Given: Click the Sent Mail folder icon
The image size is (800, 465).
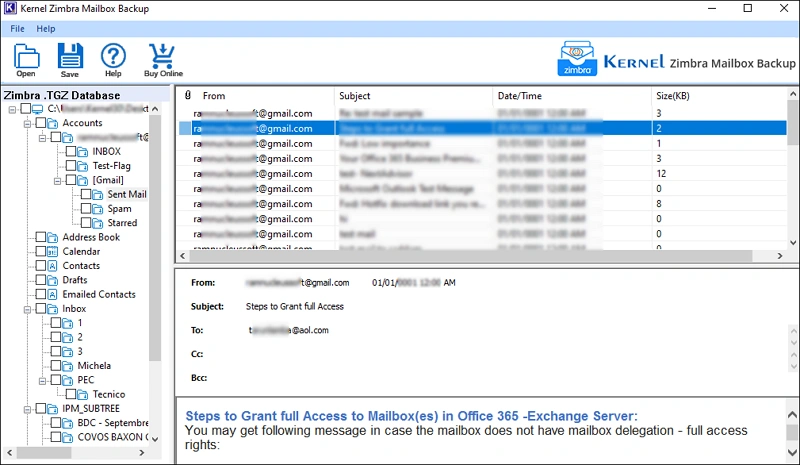Looking at the screenshot, I should 97,194.
